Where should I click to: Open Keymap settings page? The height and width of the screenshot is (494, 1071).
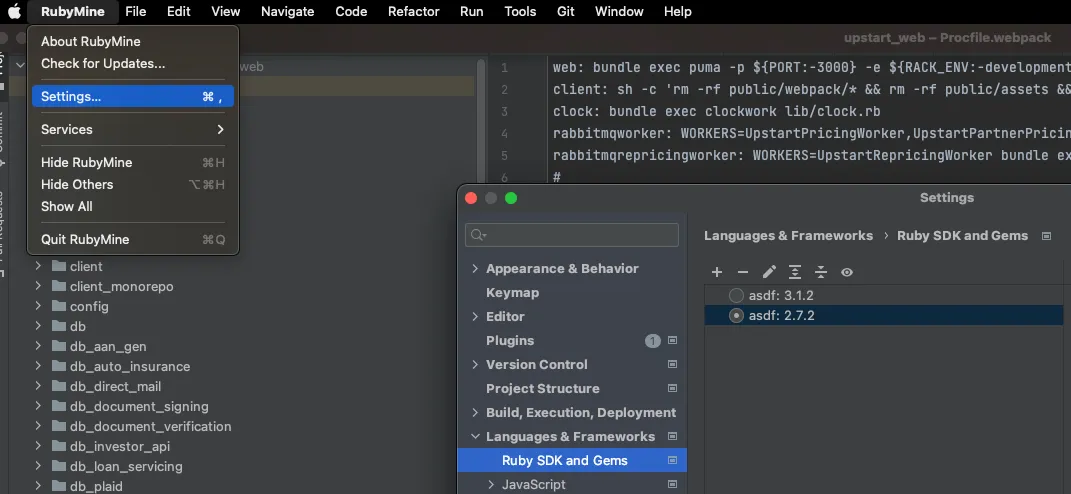click(x=512, y=292)
